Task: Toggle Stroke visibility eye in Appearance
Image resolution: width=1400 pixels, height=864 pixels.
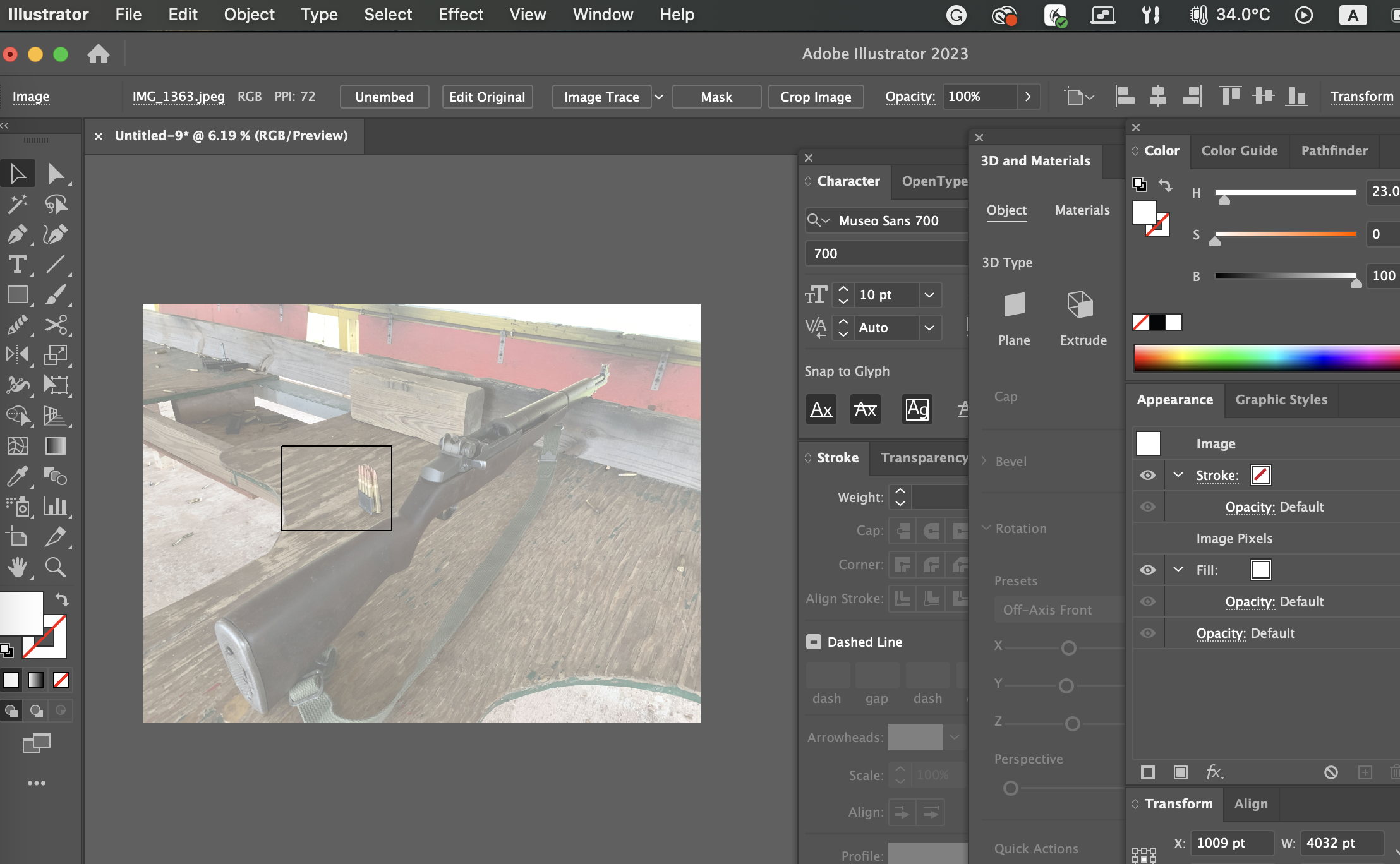Action: [x=1148, y=475]
